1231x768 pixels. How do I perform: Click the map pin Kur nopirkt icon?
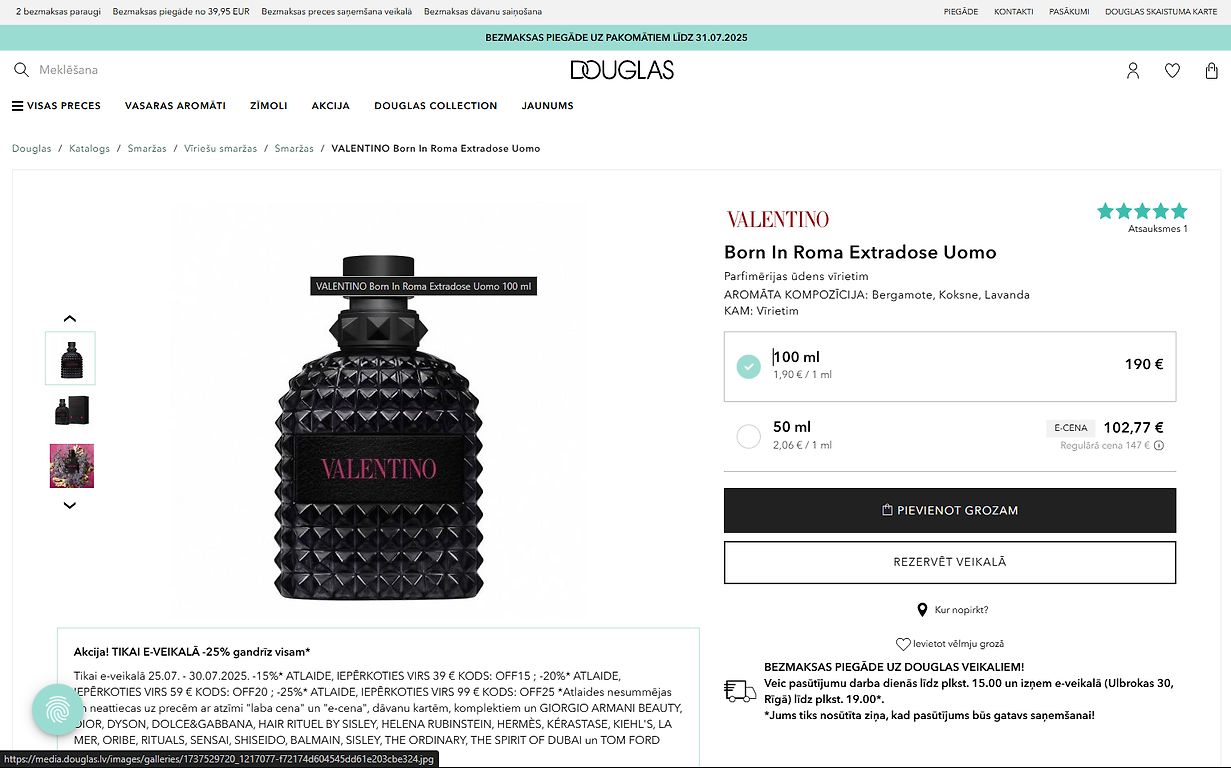(922, 610)
